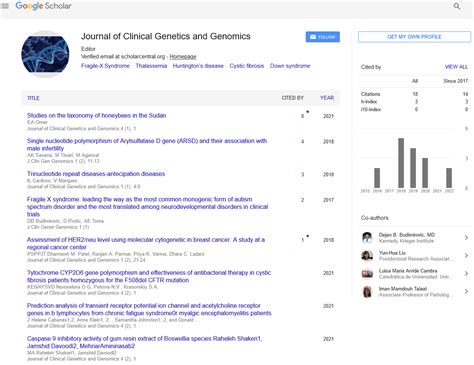Open the transient receptor potential ion channel article

[149, 309]
